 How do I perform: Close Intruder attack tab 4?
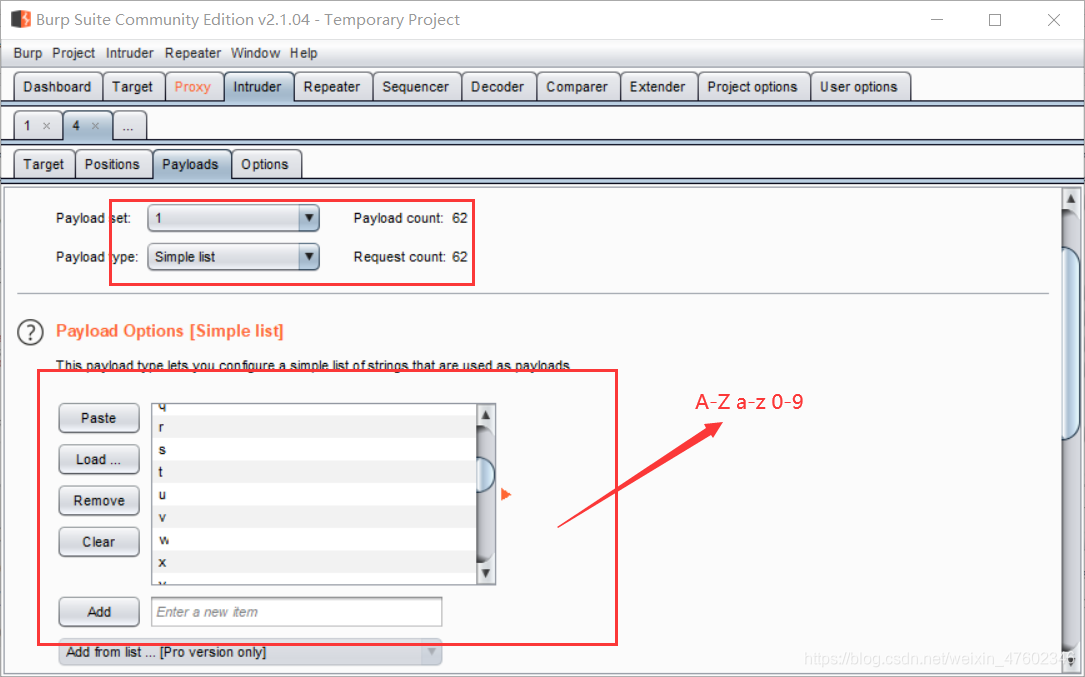pyautogui.click(x=95, y=126)
